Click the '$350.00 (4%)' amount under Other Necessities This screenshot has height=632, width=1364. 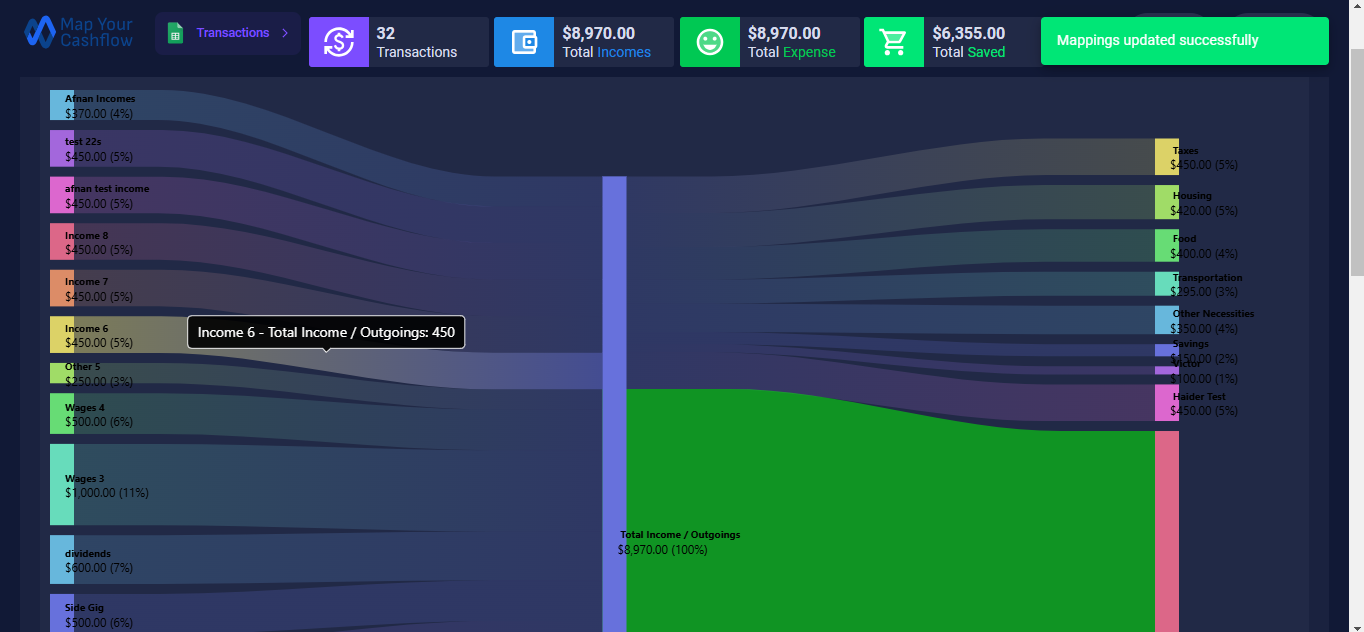tap(1204, 329)
